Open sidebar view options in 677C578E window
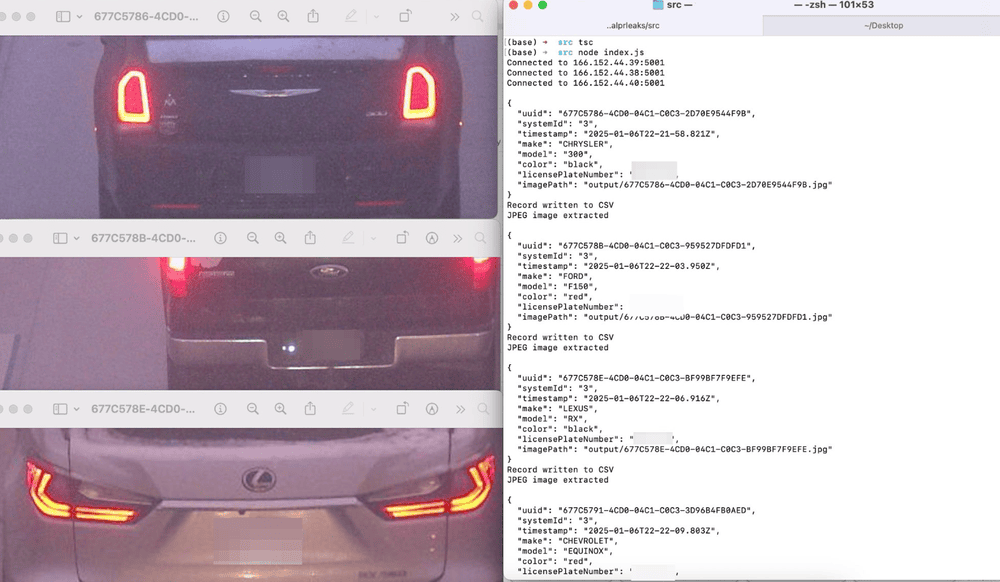Image resolution: width=1000 pixels, height=582 pixels. [77, 409]
